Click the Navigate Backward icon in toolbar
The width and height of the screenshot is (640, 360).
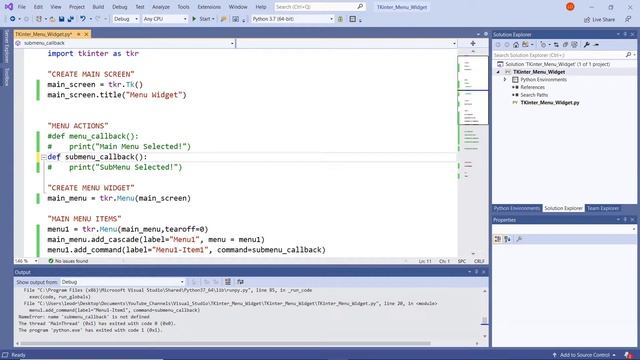(x=12, y=19)
